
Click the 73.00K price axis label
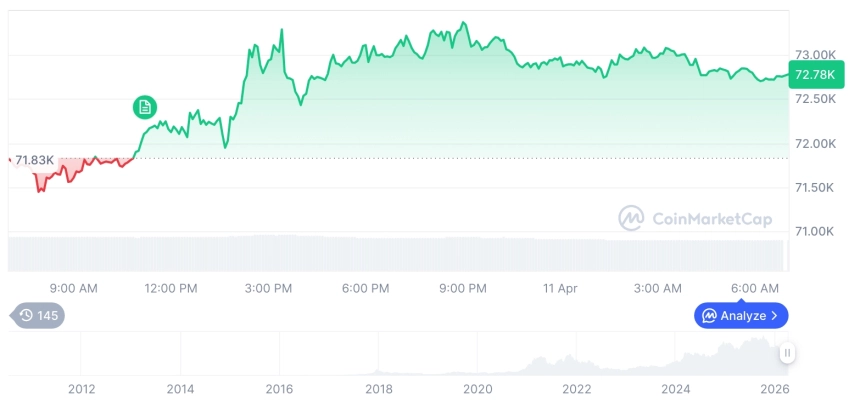click(x=814, y=54)
